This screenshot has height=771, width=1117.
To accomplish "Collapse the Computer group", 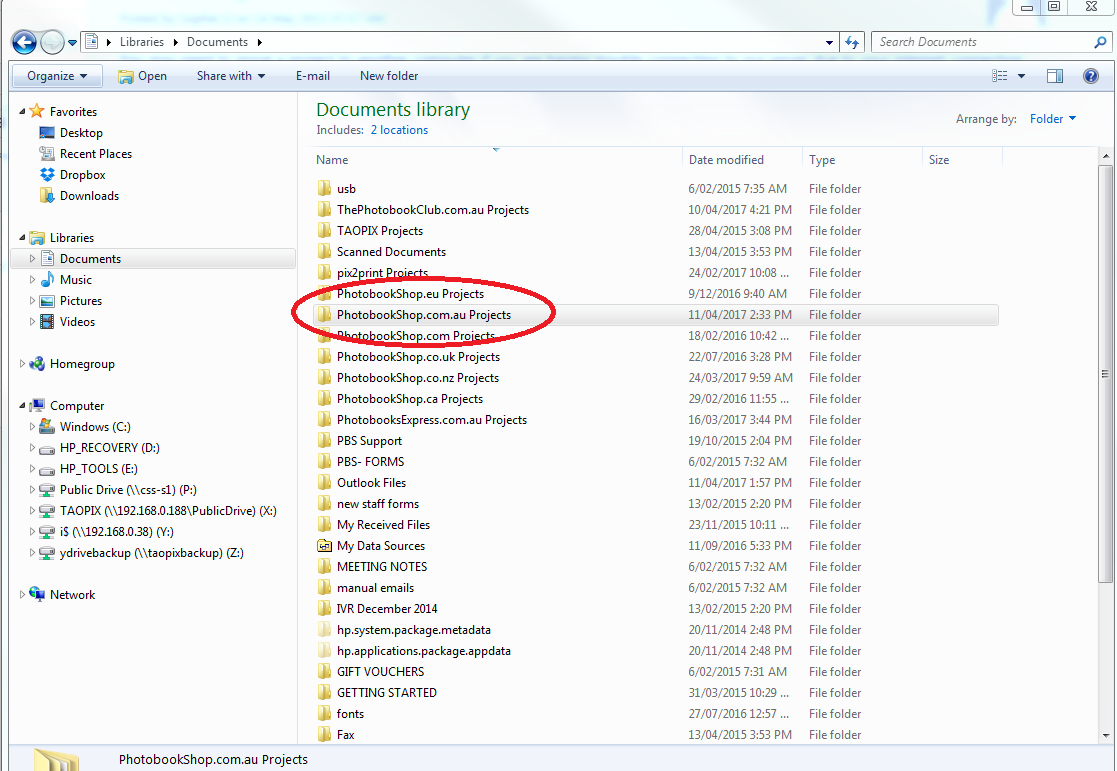I will pos(22,405).
